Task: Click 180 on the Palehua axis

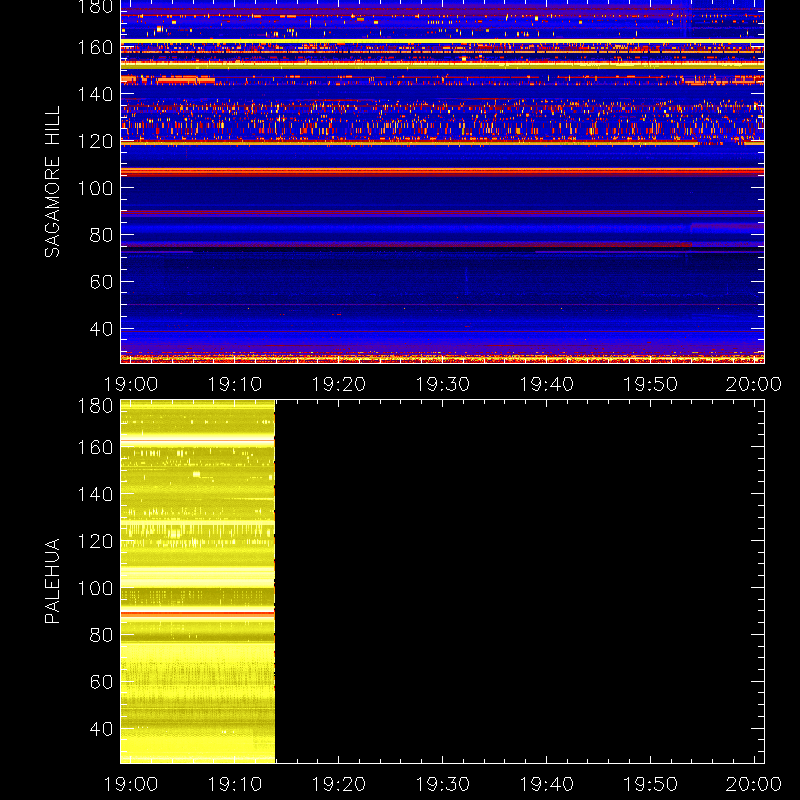Action: click(95, 406)
